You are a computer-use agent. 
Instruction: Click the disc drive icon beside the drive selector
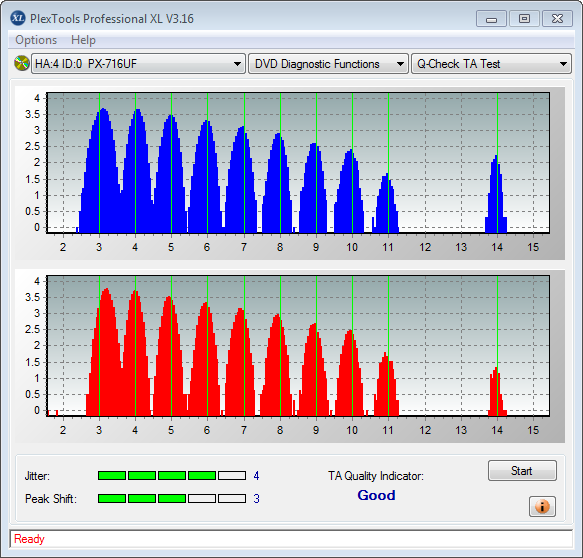(x=22, y=63)
